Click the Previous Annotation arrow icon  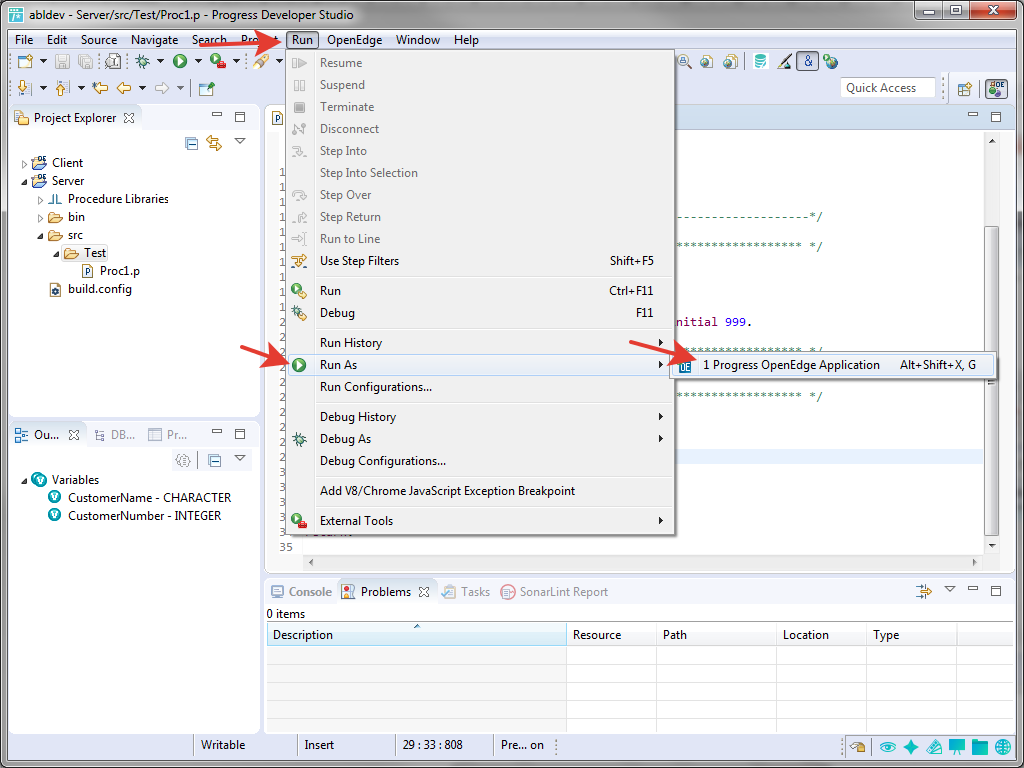click(x=63, y=88)
